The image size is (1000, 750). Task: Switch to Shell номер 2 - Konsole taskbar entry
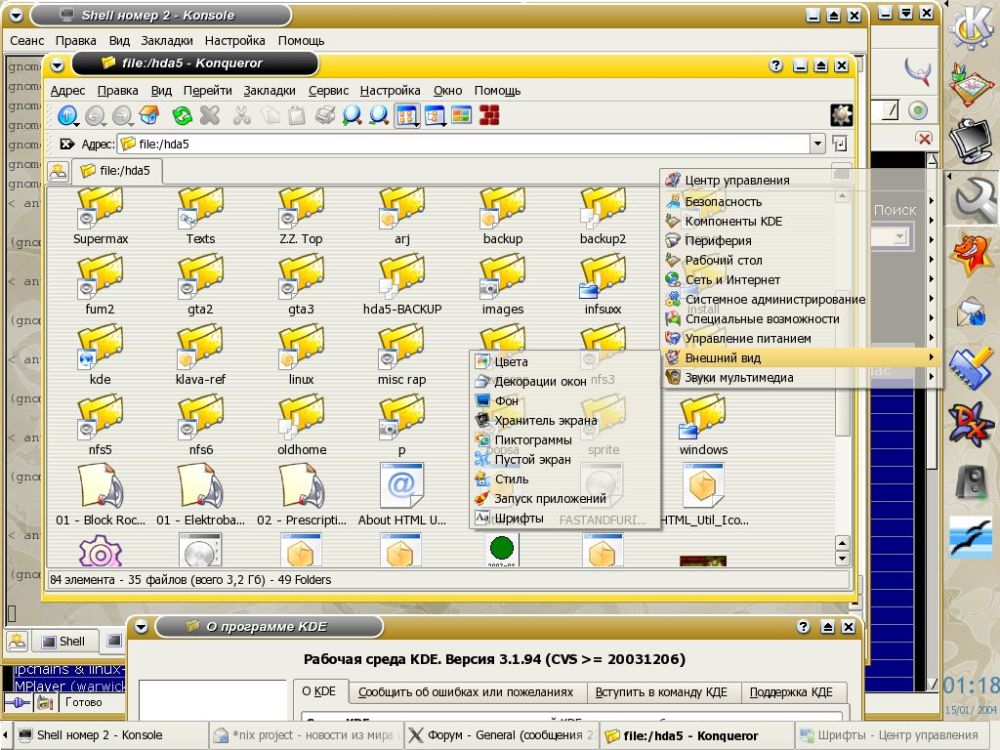click(110, 735)
